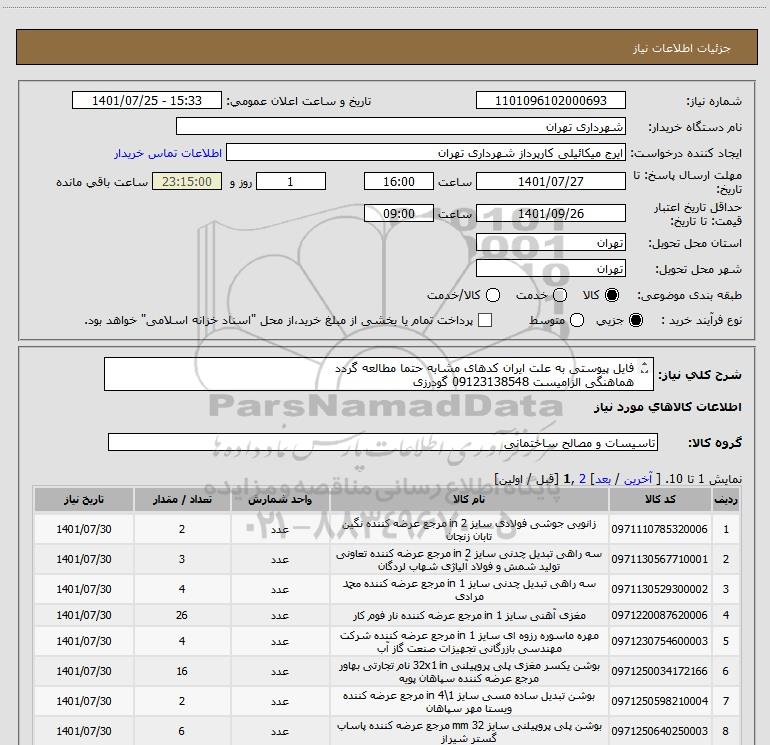Click the validity time field 09:00
The height and width of the screenshot is (745, 770).
tap(399, 213)
